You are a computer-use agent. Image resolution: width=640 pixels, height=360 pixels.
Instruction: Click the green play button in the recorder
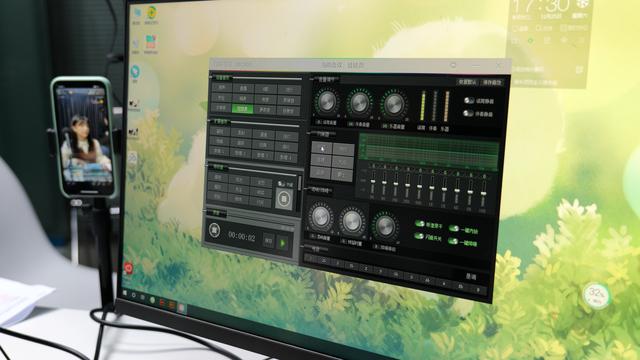coord(282,243)
